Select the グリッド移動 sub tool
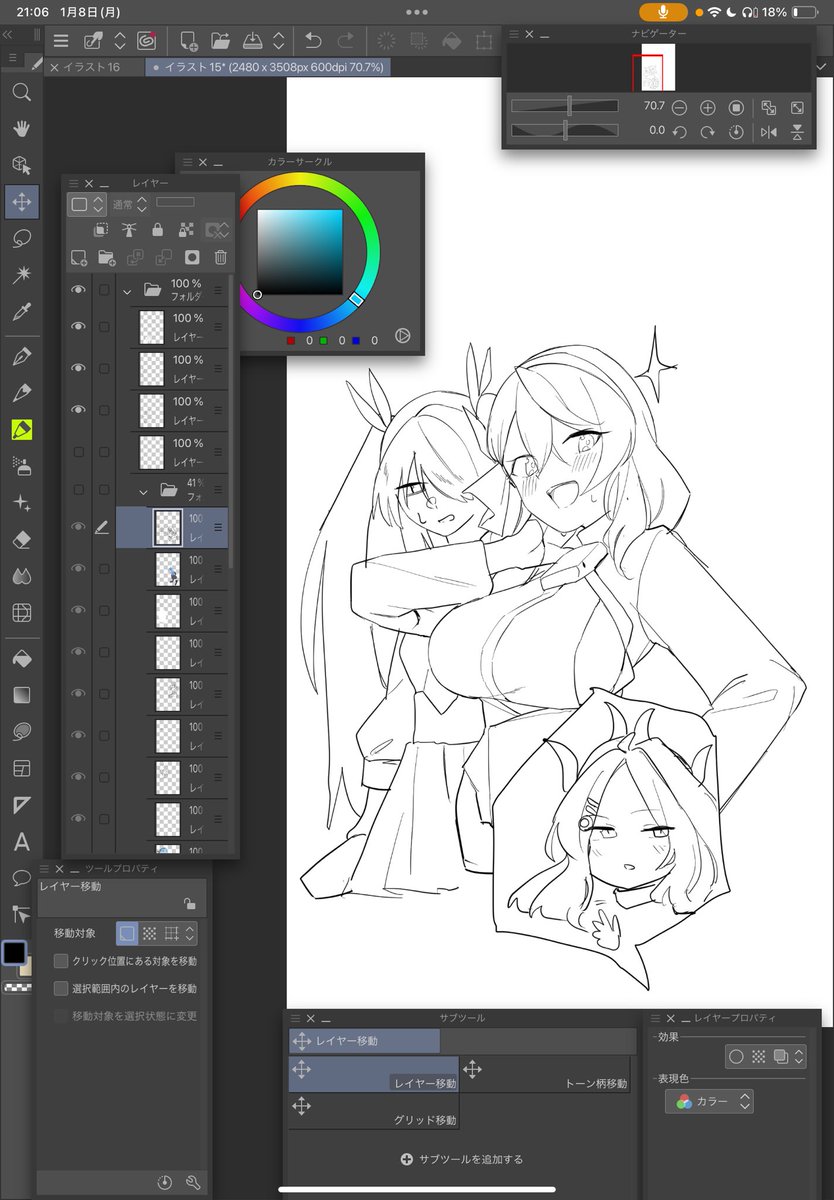 [x=374, y=1110]
